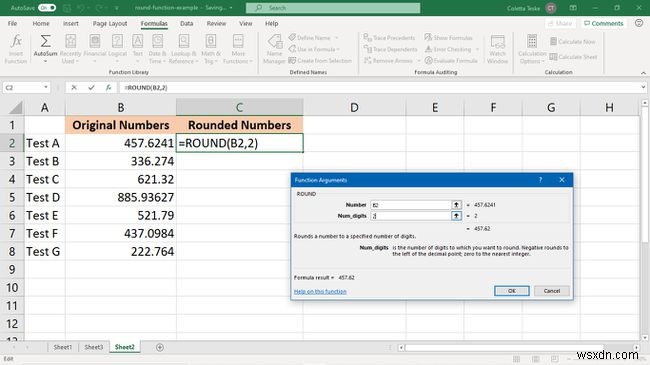Collapse dialog for Number field
The height and width of the screenshot is (365, 650).
click(x=456, y=205)
